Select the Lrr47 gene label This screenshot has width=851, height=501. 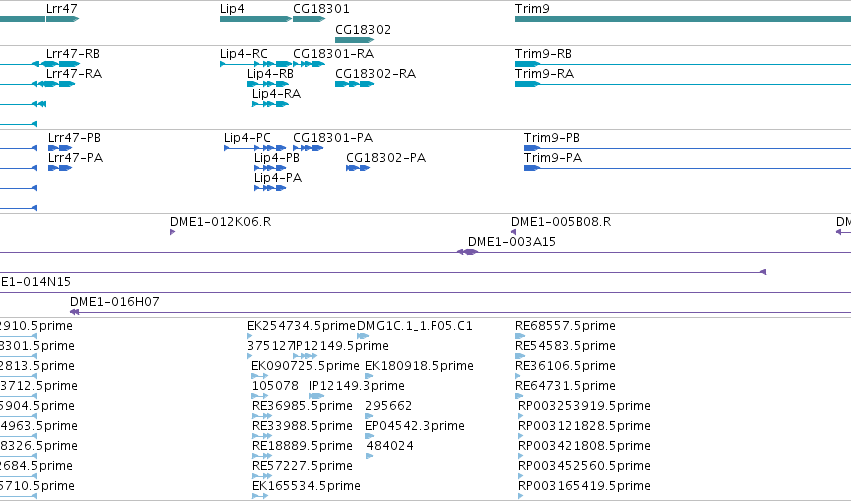point(61,9)
